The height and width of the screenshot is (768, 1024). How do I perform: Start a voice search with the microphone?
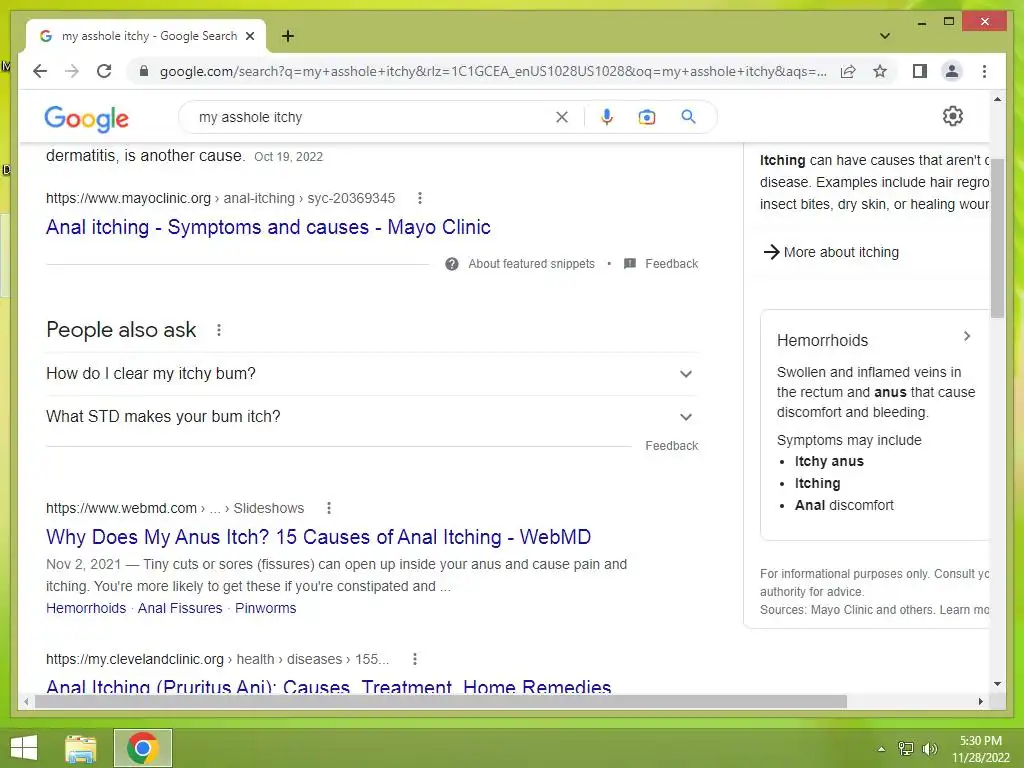pyautogui.click(x=607, y=117)
